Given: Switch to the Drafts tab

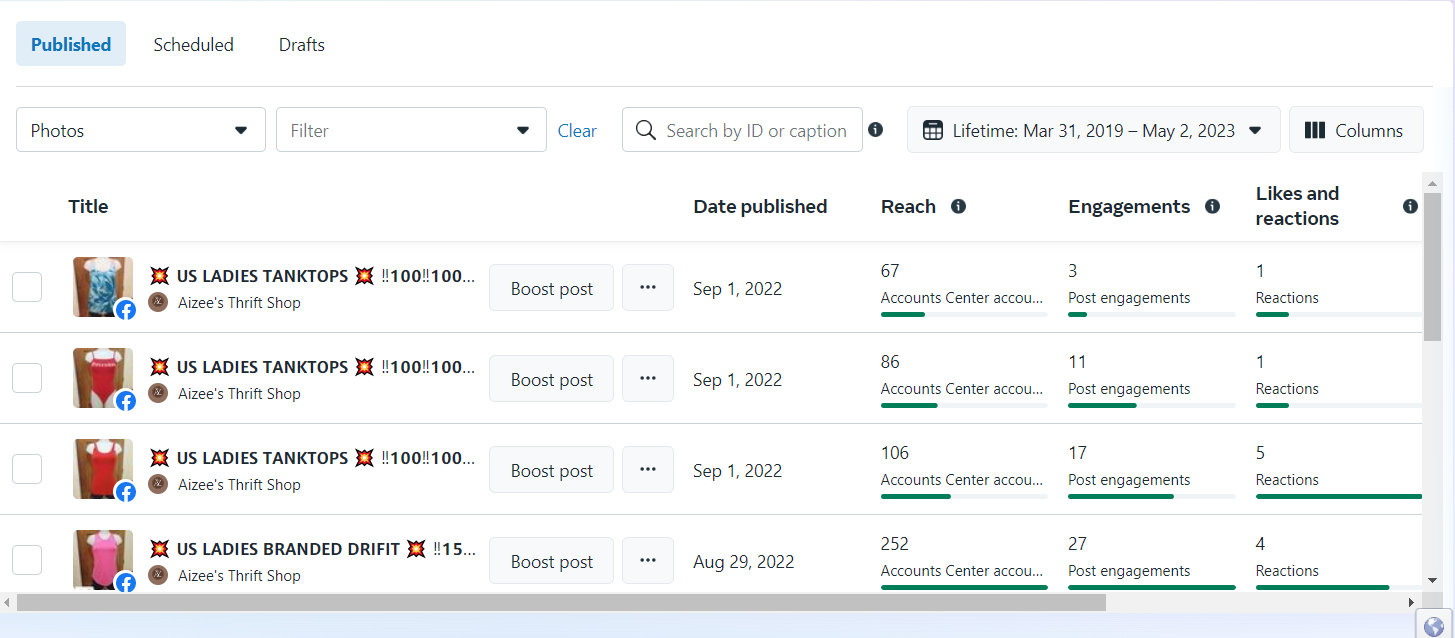Looking at the screenshot, I should [301, 45].
